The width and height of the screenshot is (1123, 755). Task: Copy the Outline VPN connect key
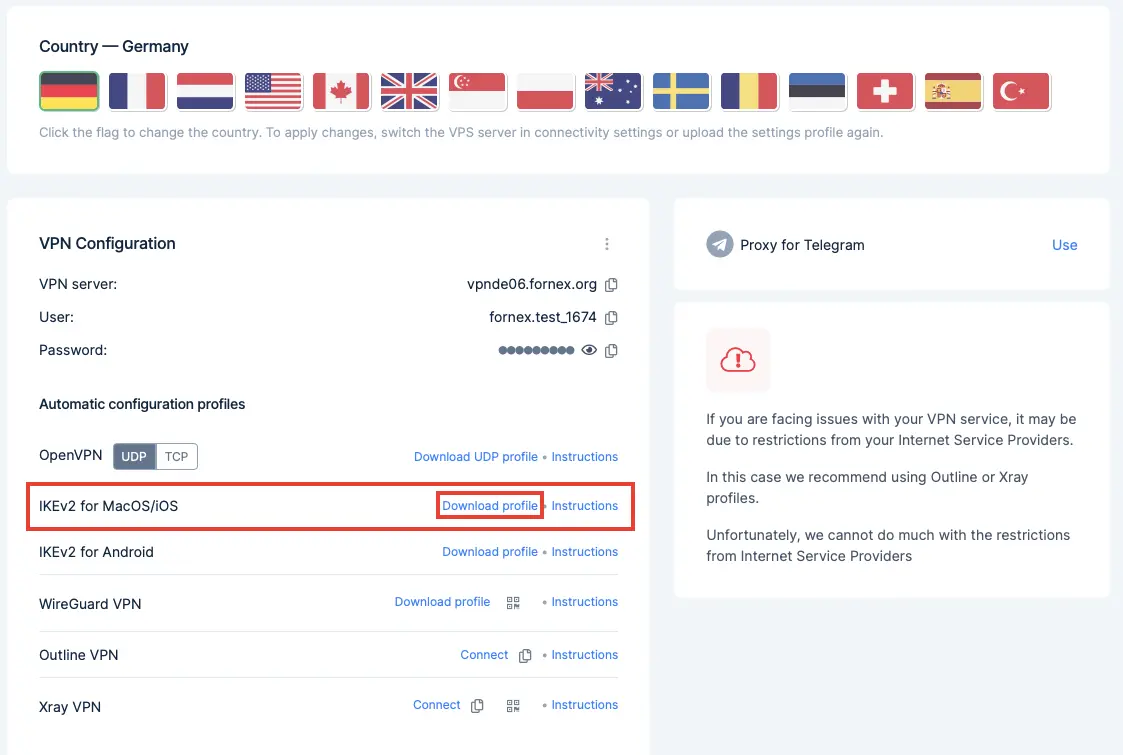(x=525, y=655)
